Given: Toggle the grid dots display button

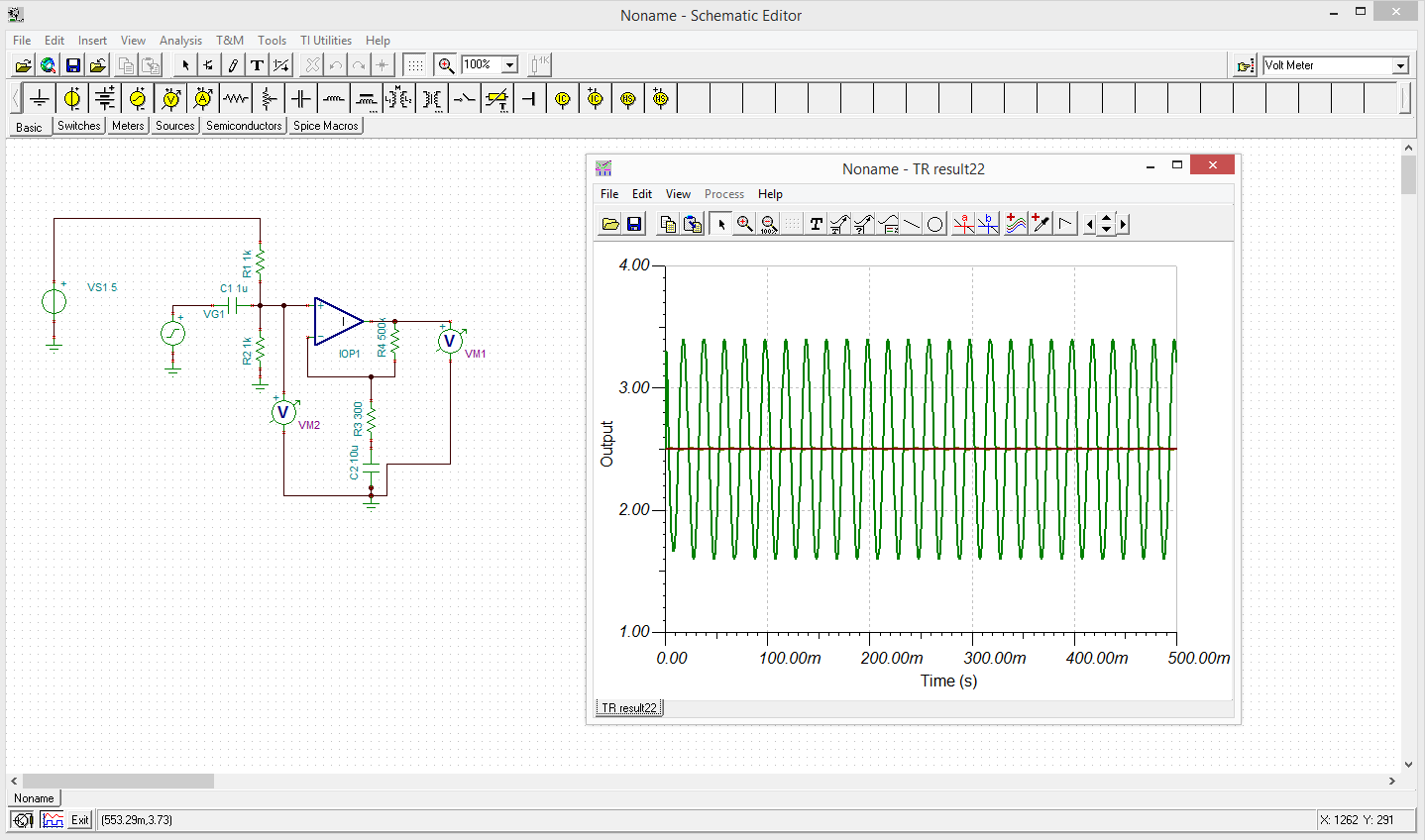Looking at the screenshot, I should tap(415, 65).
